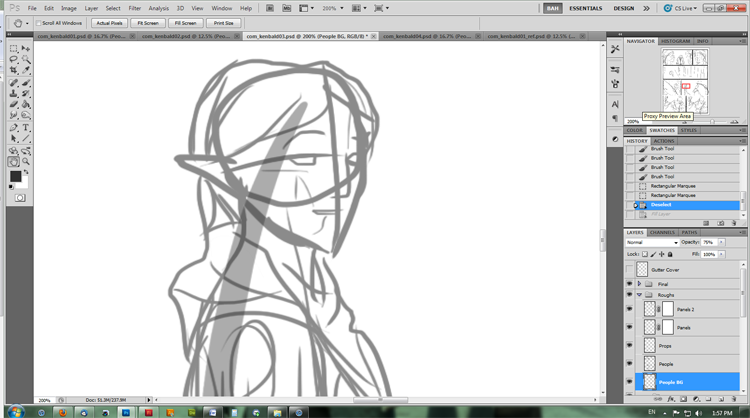The width and height of the screenshot is (750, 418).
Task: Select the Type tool in the toolbox
Action: pos(25,127)
